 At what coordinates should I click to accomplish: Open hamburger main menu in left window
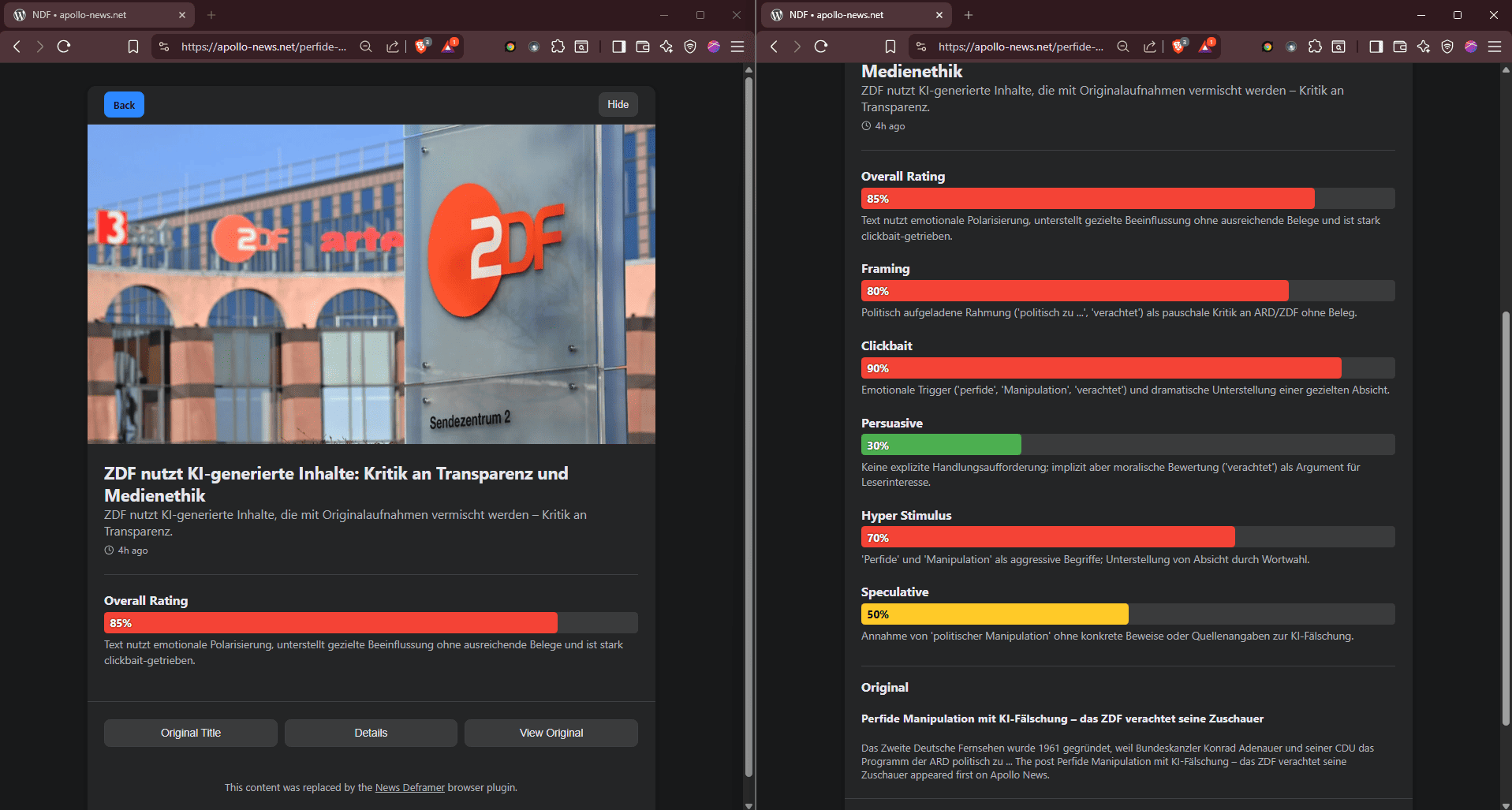pos(737,47)
